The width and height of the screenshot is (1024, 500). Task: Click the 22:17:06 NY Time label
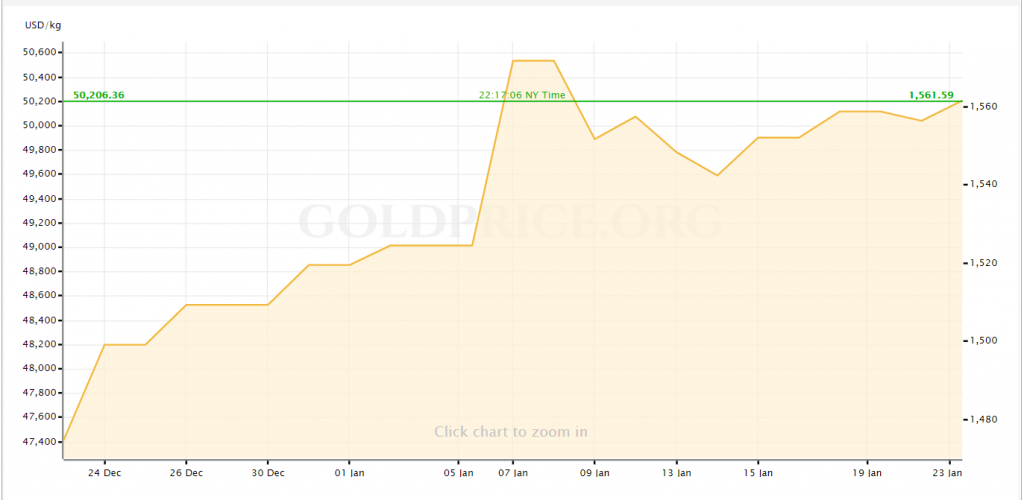click(521, 95)
